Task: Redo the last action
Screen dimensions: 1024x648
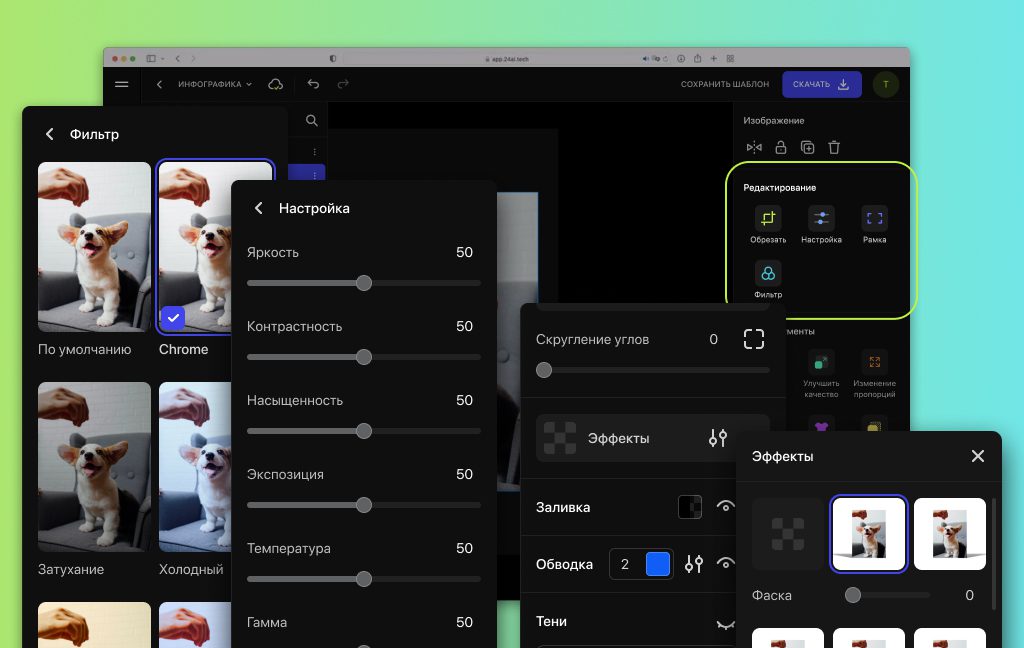Action: click(343, 84)
